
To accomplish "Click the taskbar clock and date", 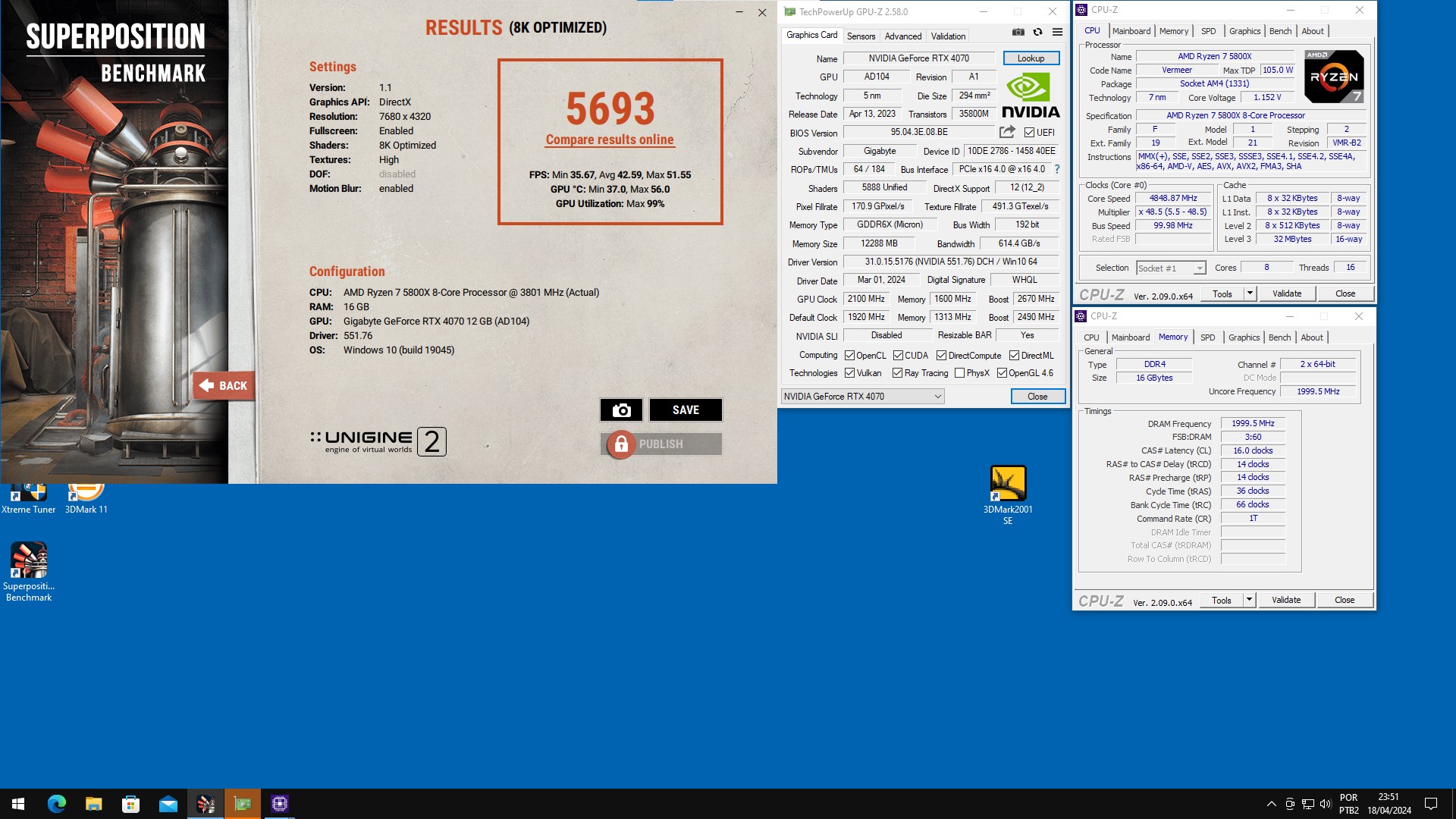I will pos(1389,804).
